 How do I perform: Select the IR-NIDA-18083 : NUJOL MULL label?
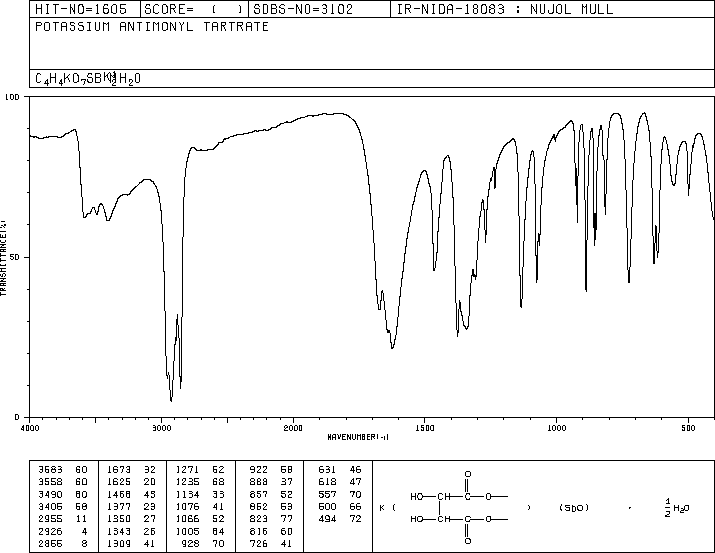coord(505,10)
